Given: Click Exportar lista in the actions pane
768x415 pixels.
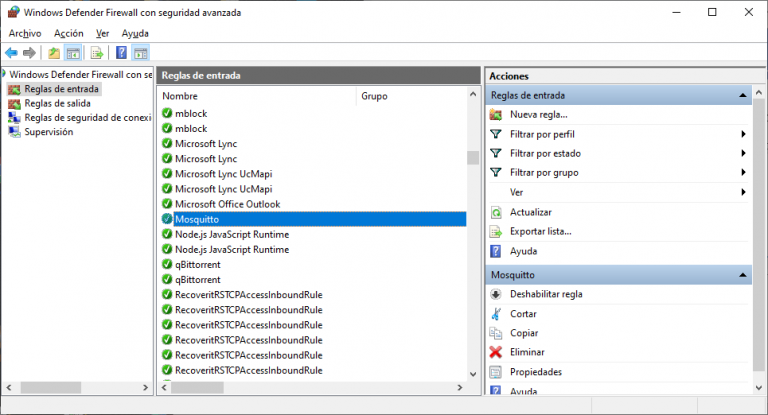Looking at the screenshot, I should (540, 231).
